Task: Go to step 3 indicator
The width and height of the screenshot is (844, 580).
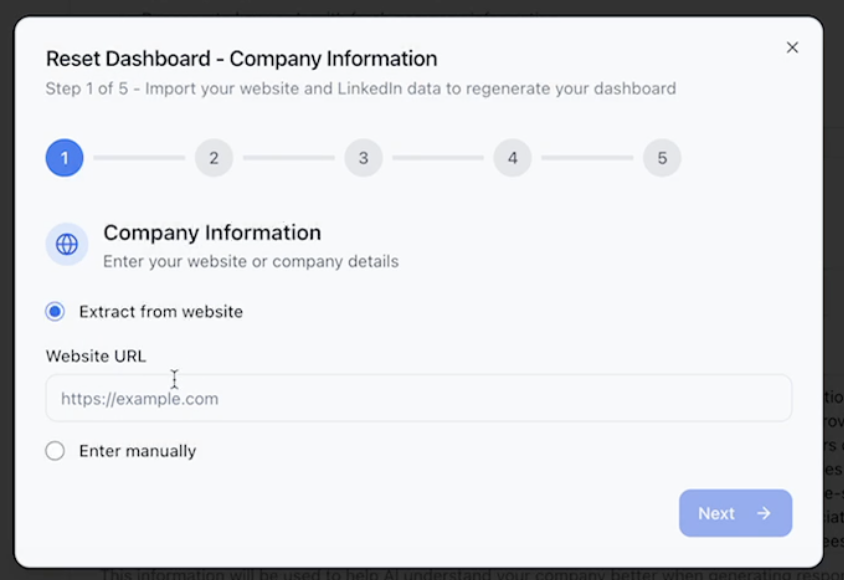Action: (363, 158)
